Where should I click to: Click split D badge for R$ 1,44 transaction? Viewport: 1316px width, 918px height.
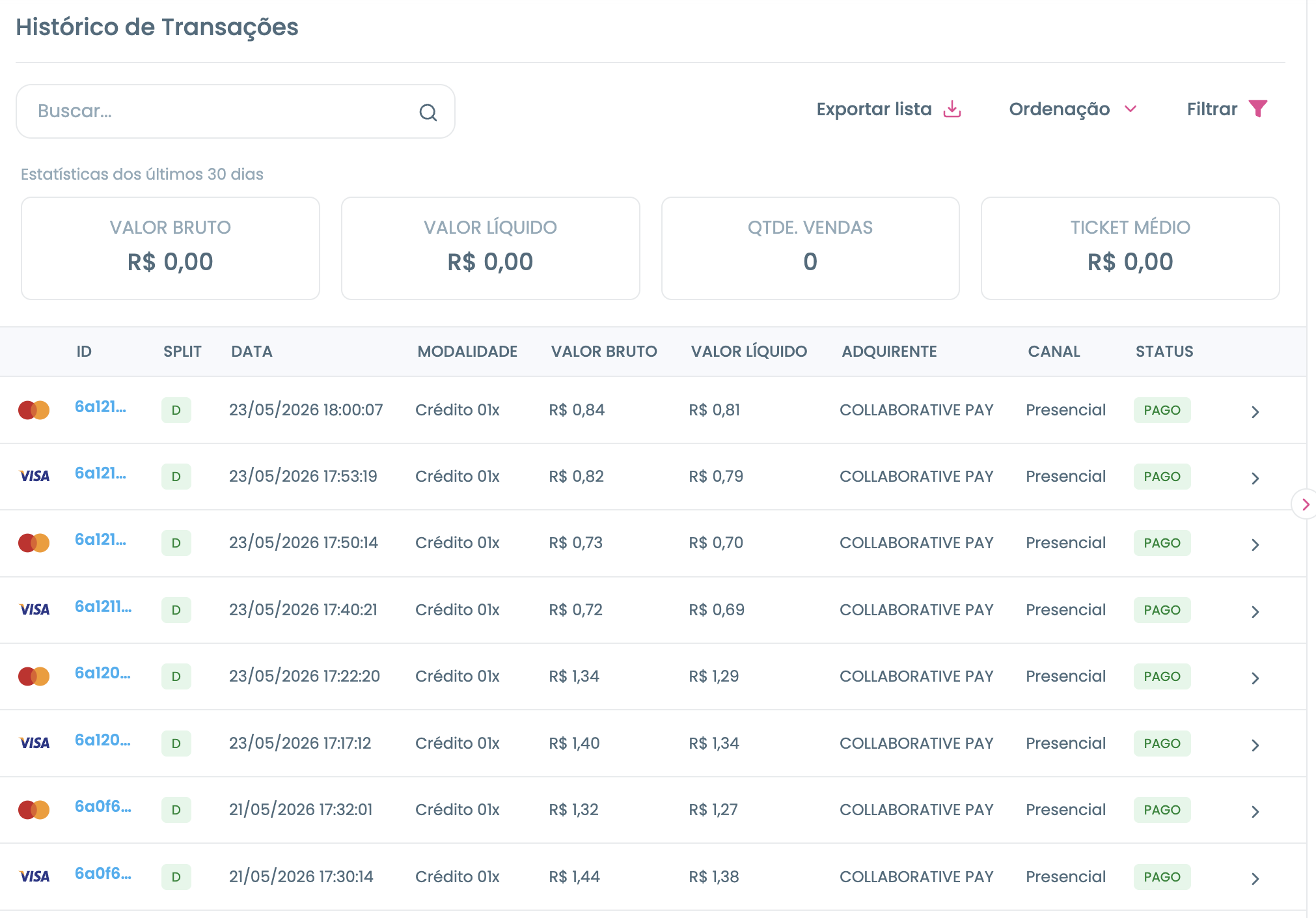point(176,877)
